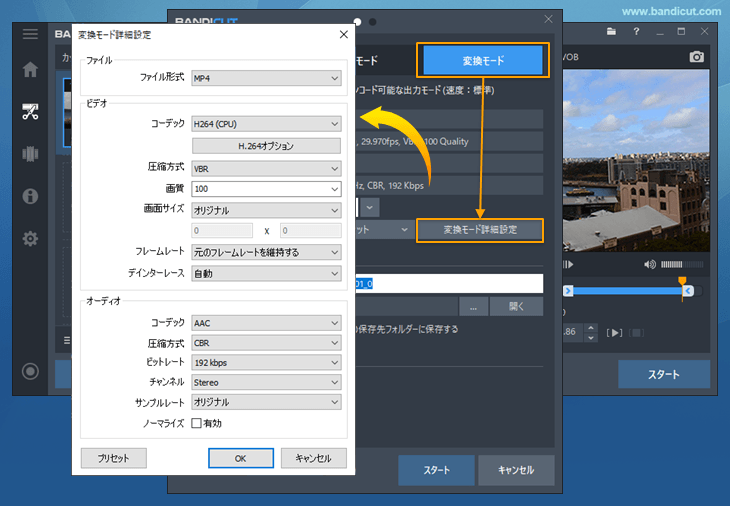Close the Bandicut export dialog
The height and width of the screenshot is (506, 730).
pyautogui.click(x=548, y=19)
